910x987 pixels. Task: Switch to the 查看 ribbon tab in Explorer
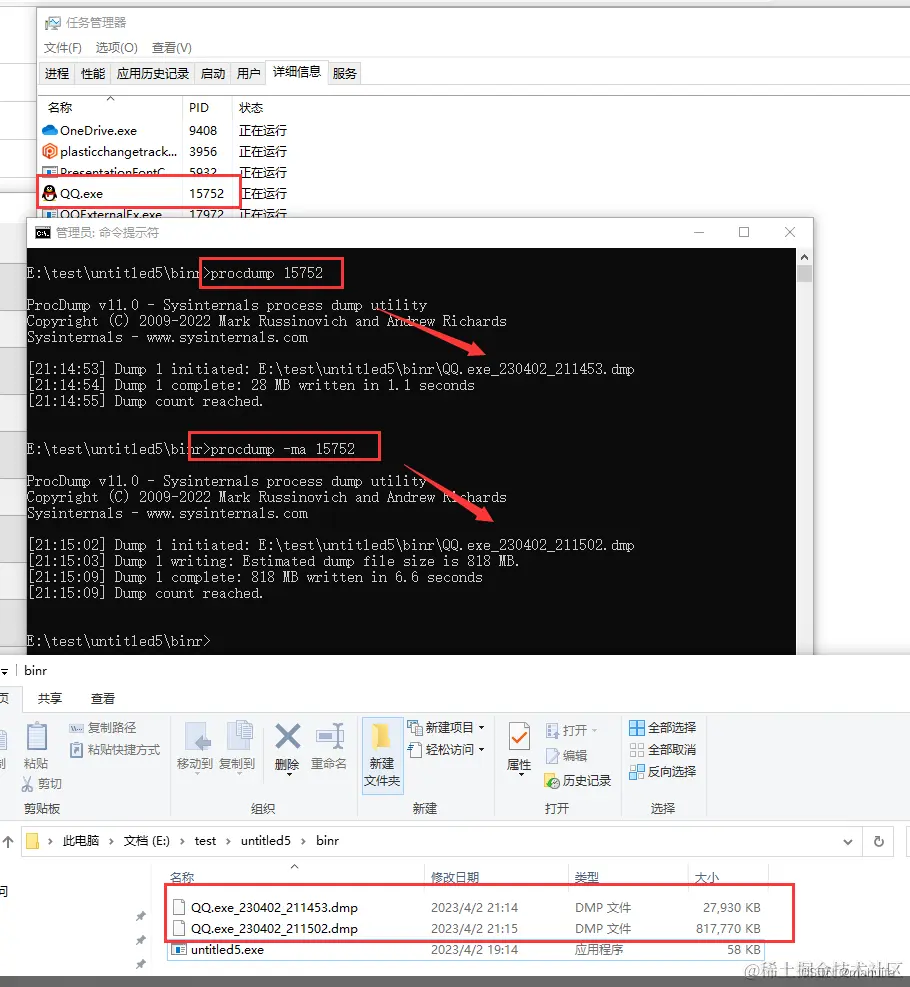[103, 698]
